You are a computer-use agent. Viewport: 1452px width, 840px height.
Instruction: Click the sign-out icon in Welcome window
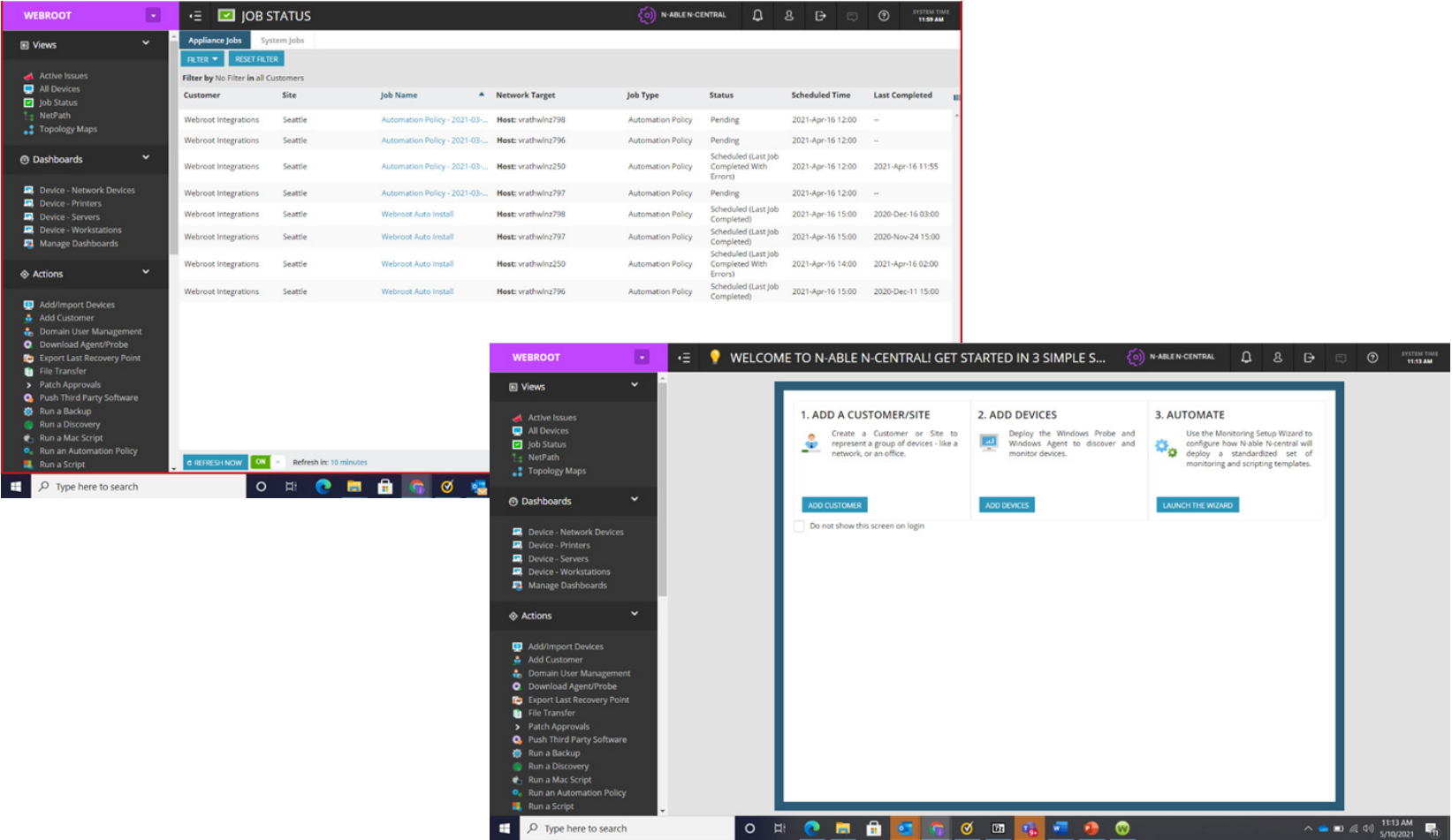click(x=1309, y=358)
